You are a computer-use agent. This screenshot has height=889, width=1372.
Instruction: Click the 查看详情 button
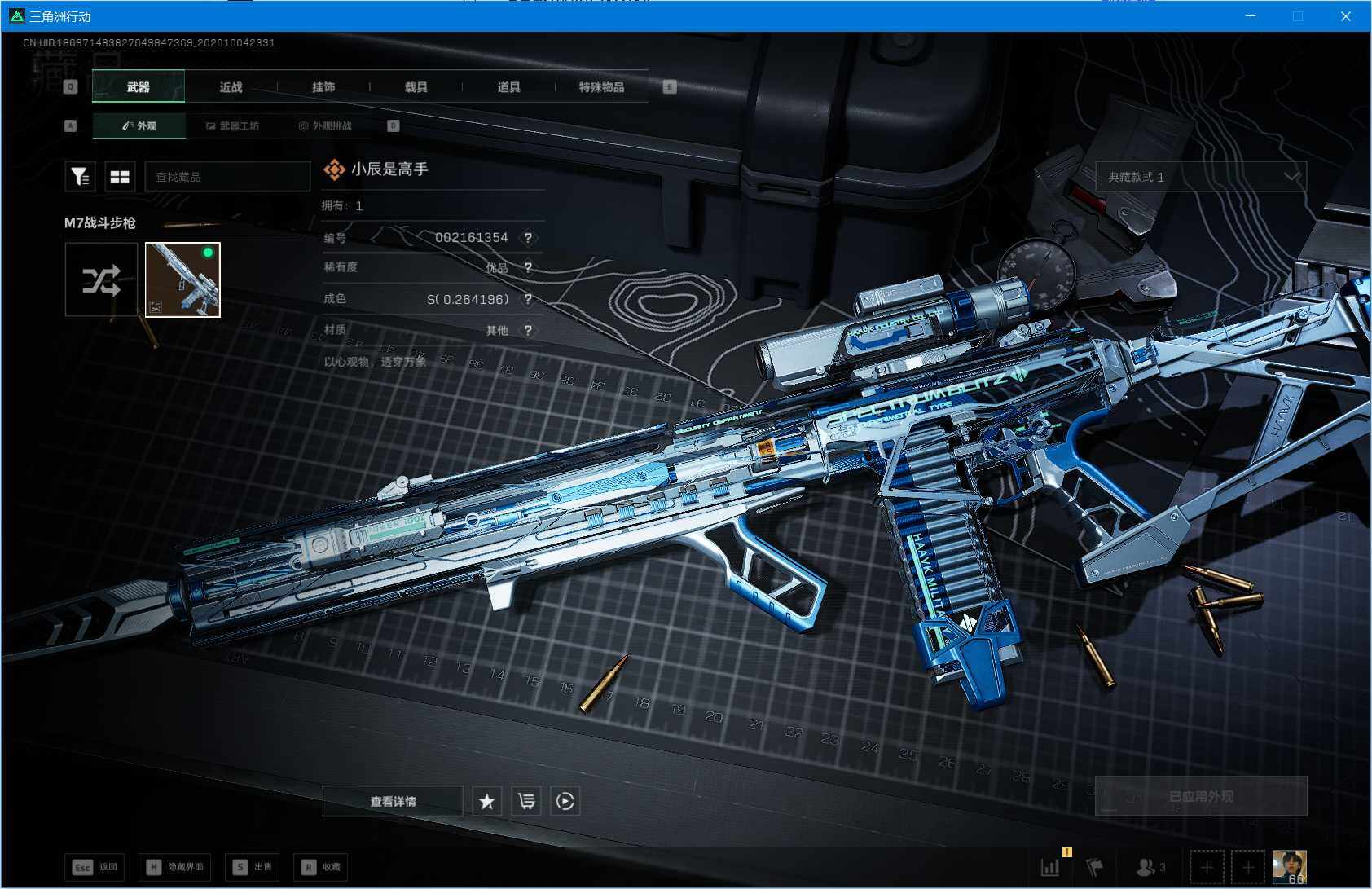[394, 801]
